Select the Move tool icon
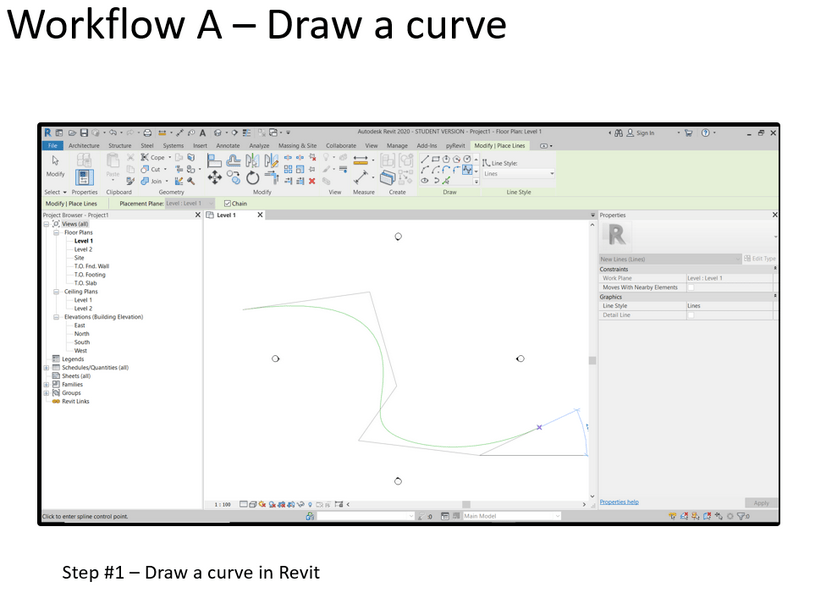Viewport: 833px width, 596px height. click(x=215, y=180)
